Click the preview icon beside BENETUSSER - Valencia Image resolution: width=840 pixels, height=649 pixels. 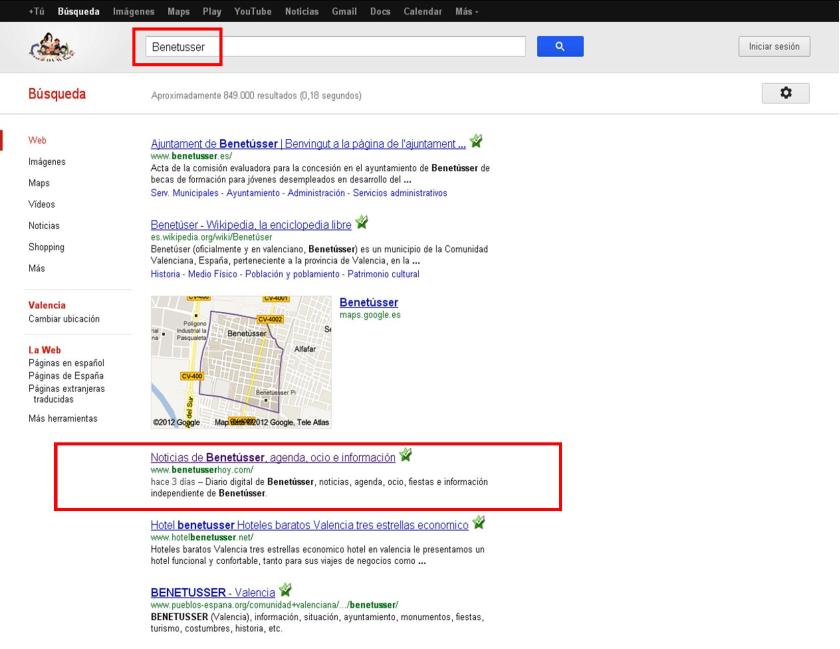[285, 590]
